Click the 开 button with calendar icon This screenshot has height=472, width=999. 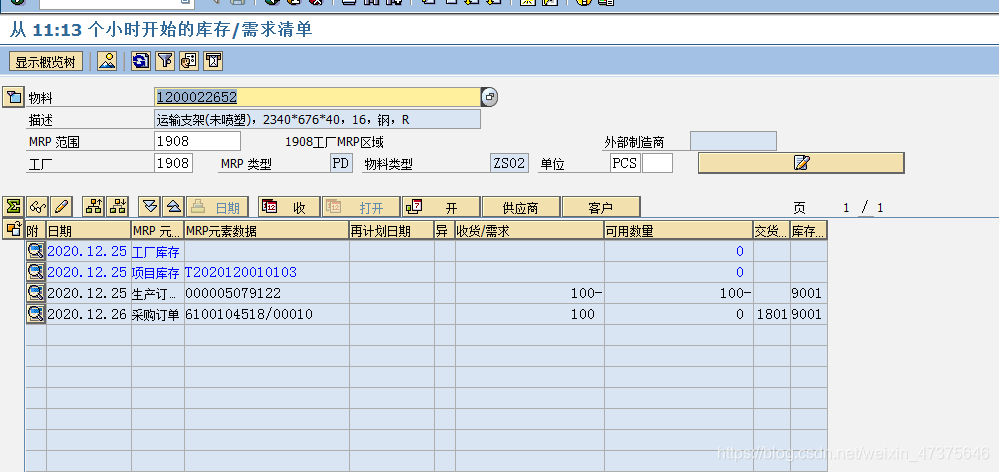tap(441, 207)
